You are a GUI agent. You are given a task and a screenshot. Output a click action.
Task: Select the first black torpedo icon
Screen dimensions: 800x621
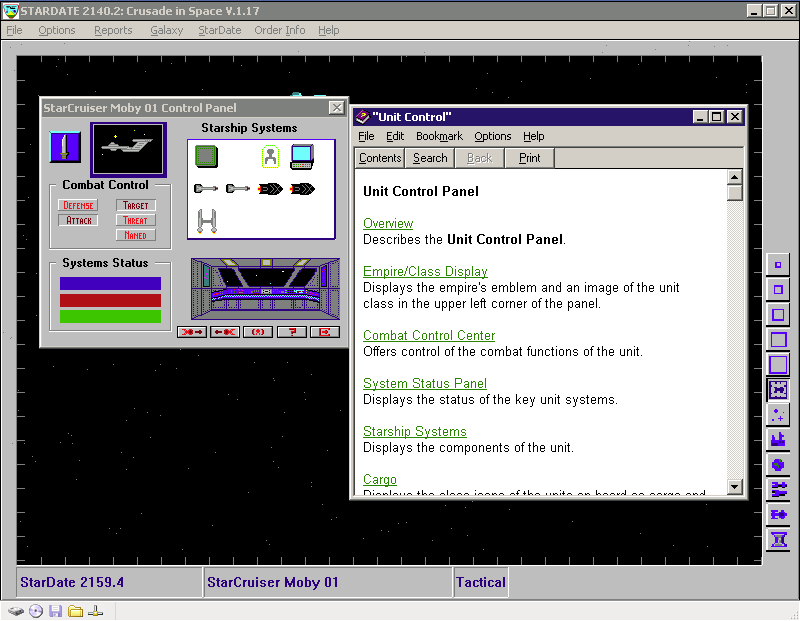click(x=270, y=189)
